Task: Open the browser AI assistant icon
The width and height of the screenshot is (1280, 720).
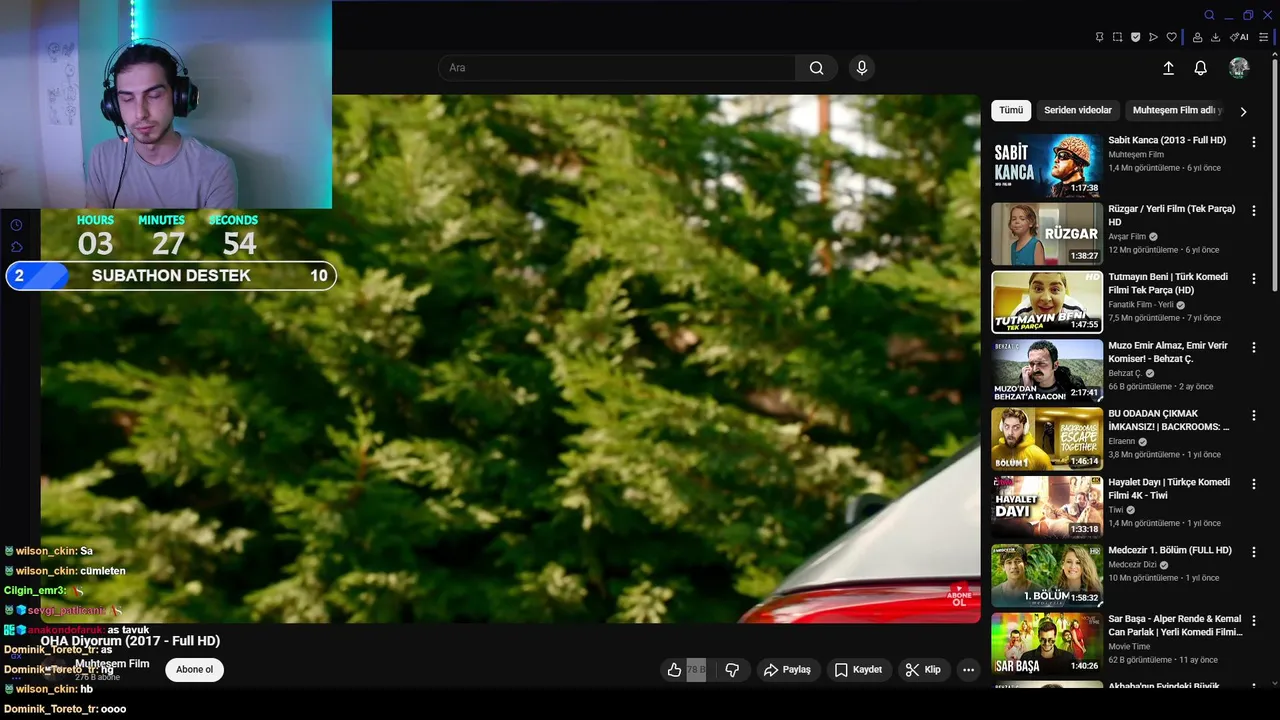Action: click(x=1239, y=37)
